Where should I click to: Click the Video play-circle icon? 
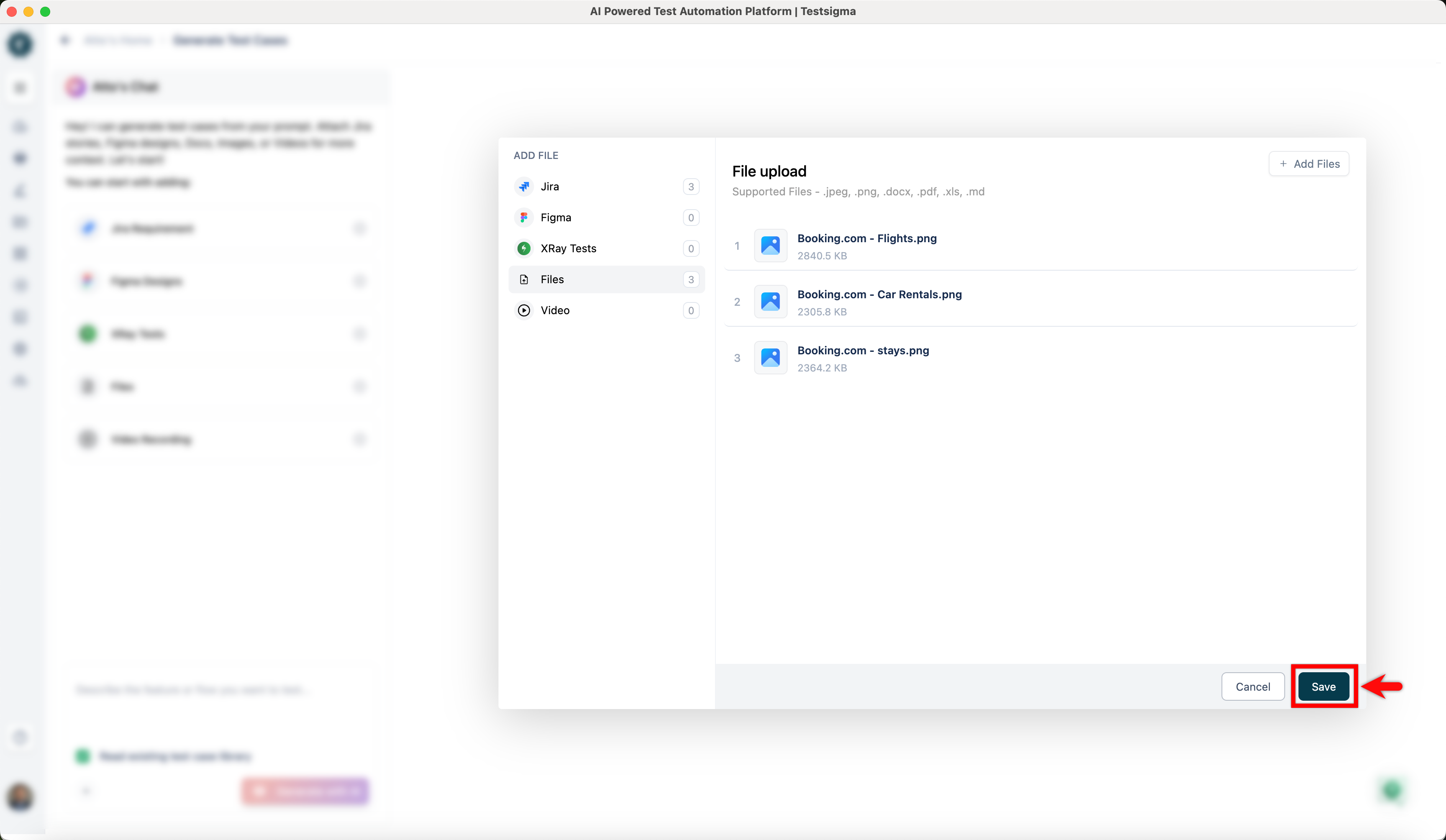pyautogui.click(x=523, y=310)
